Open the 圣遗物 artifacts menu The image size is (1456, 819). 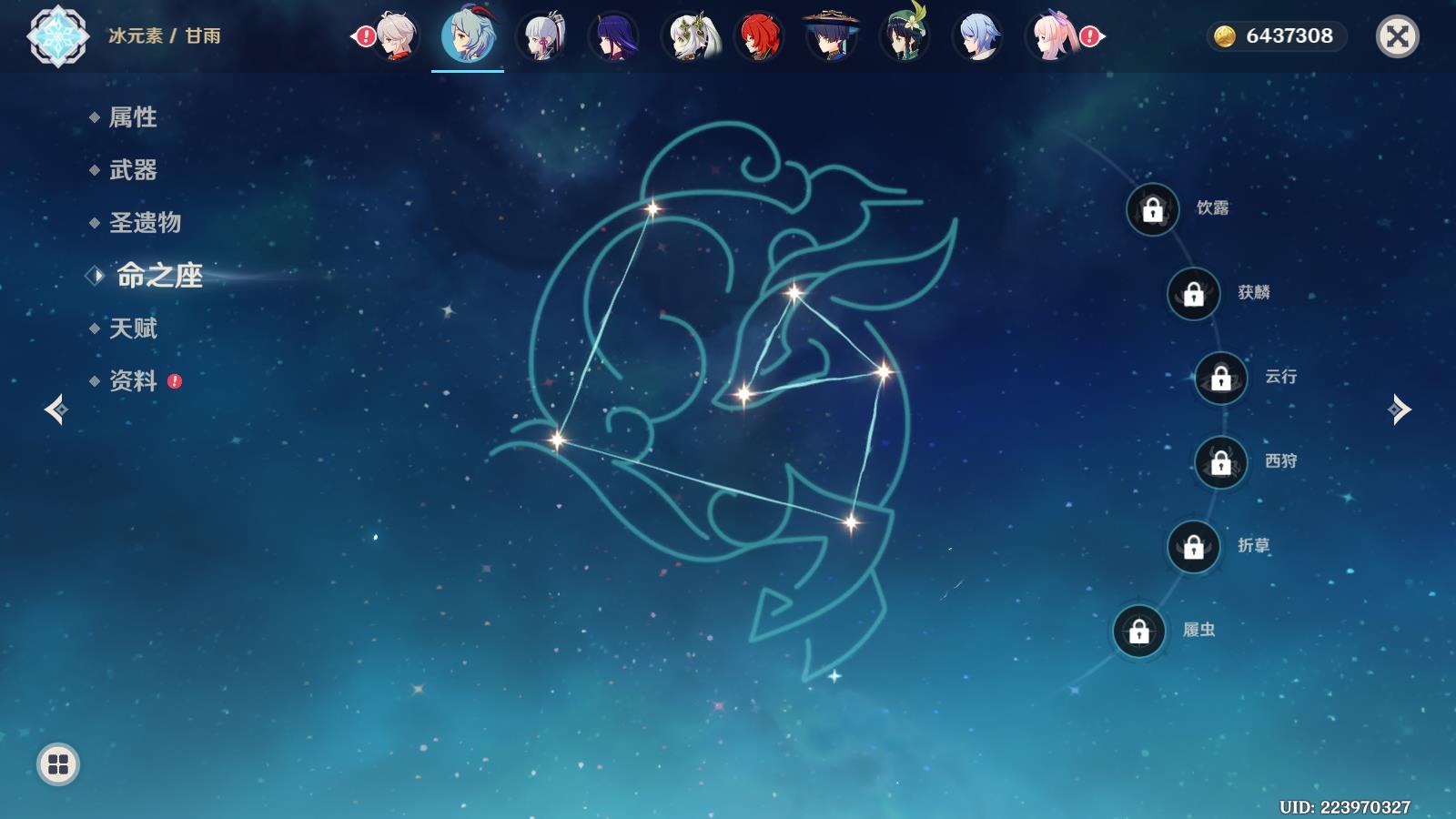(x=145, y=223)
